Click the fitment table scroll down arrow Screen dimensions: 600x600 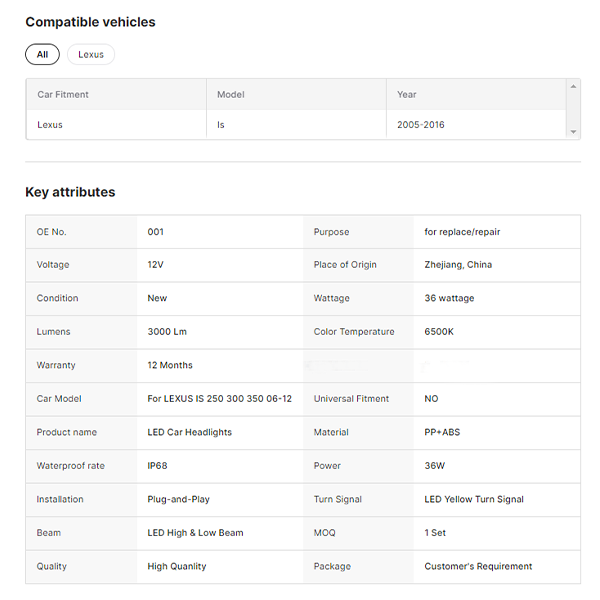click(573, 132)
